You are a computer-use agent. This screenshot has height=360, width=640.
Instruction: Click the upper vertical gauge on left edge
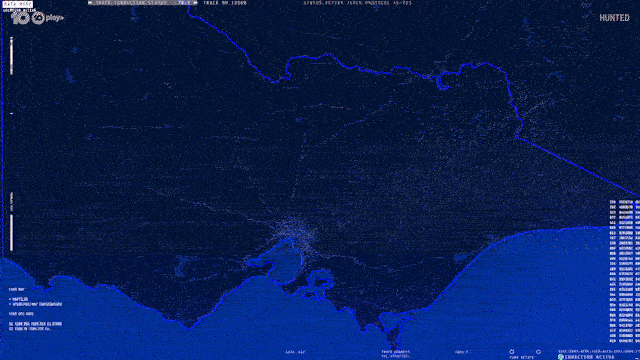(11, 55)
